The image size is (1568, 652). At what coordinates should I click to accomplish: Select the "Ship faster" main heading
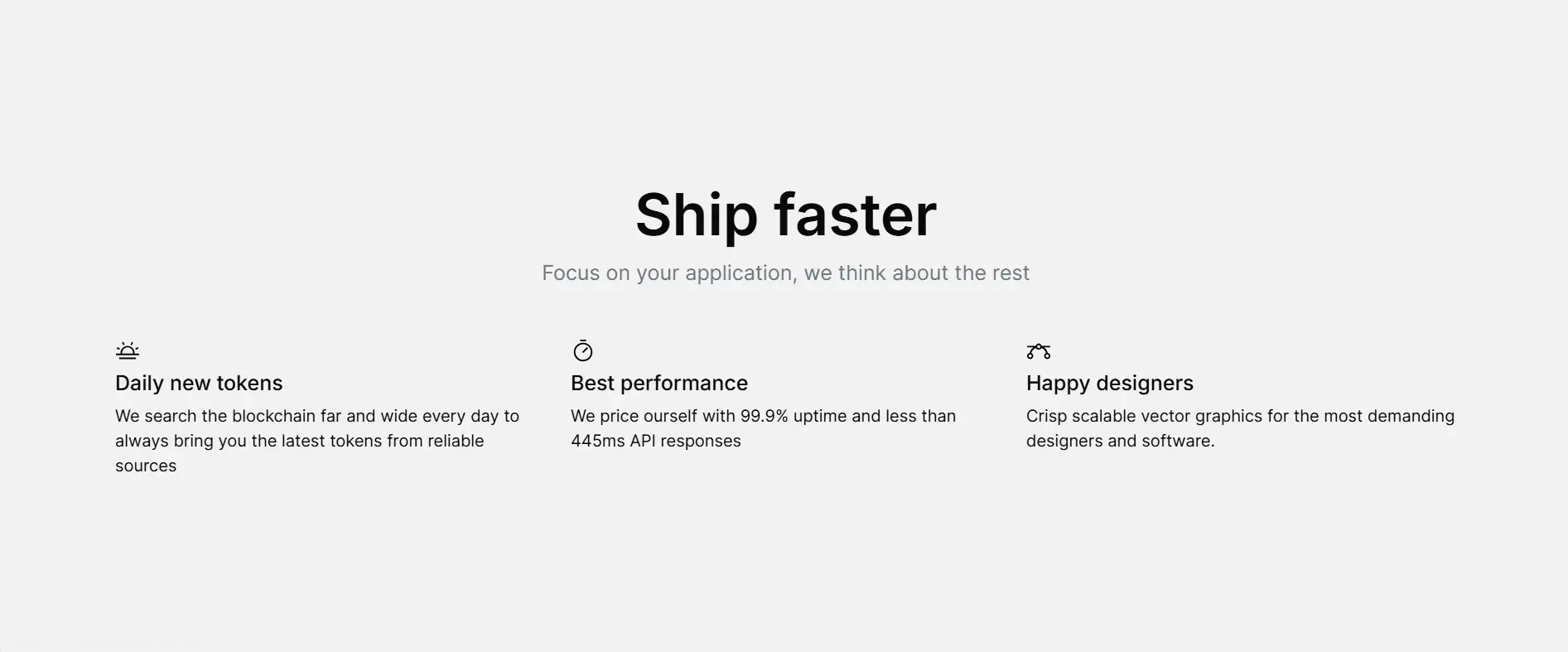point(785,215)
